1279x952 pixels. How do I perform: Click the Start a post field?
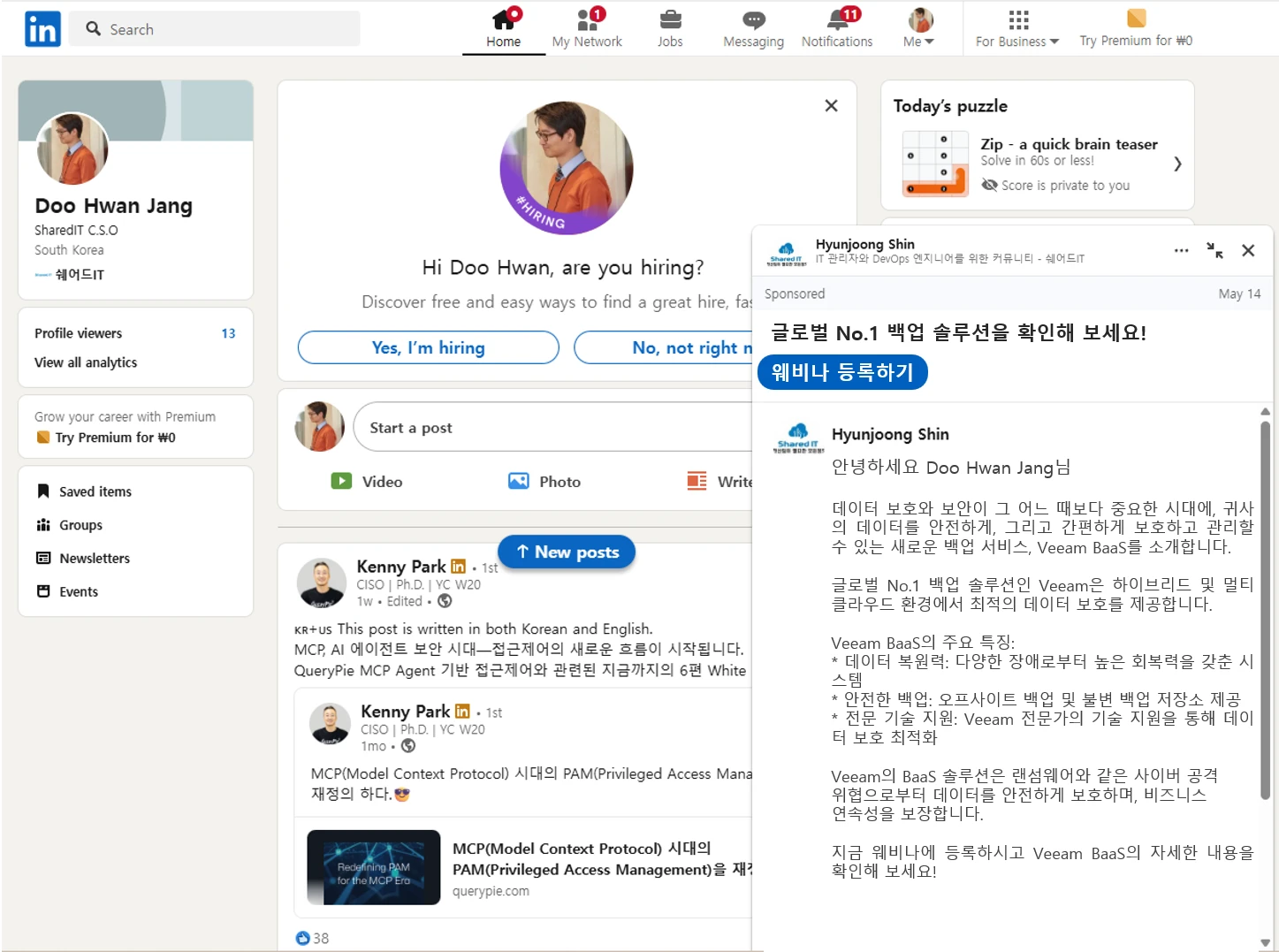(x=548, y=428)
